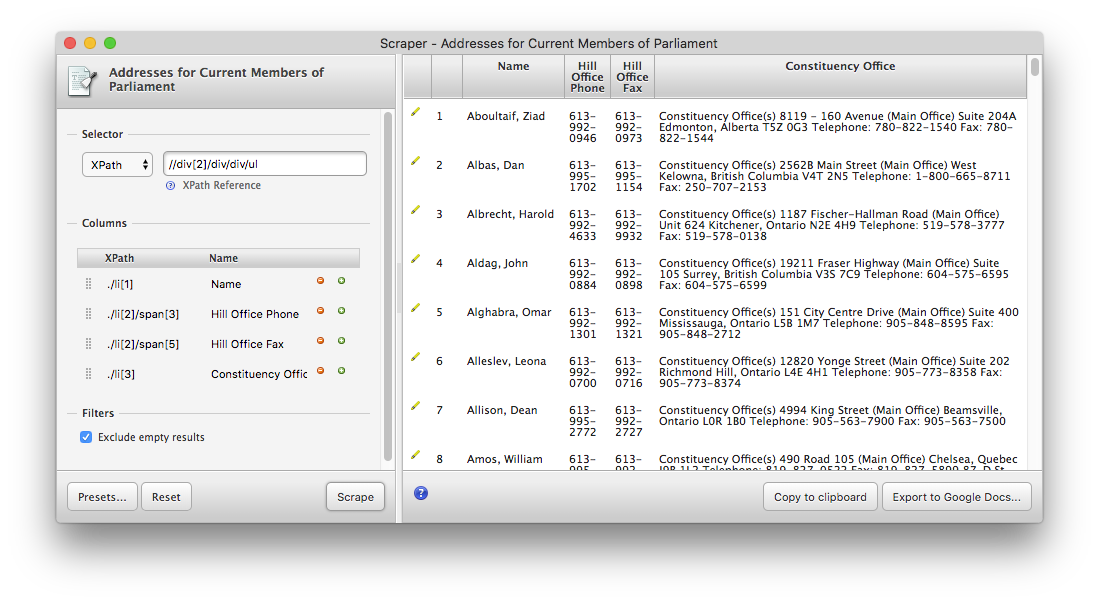Click the blue help icon below the results table
Image resolution: width=1099 pixels, height=603 pixels.
[420, 492]
